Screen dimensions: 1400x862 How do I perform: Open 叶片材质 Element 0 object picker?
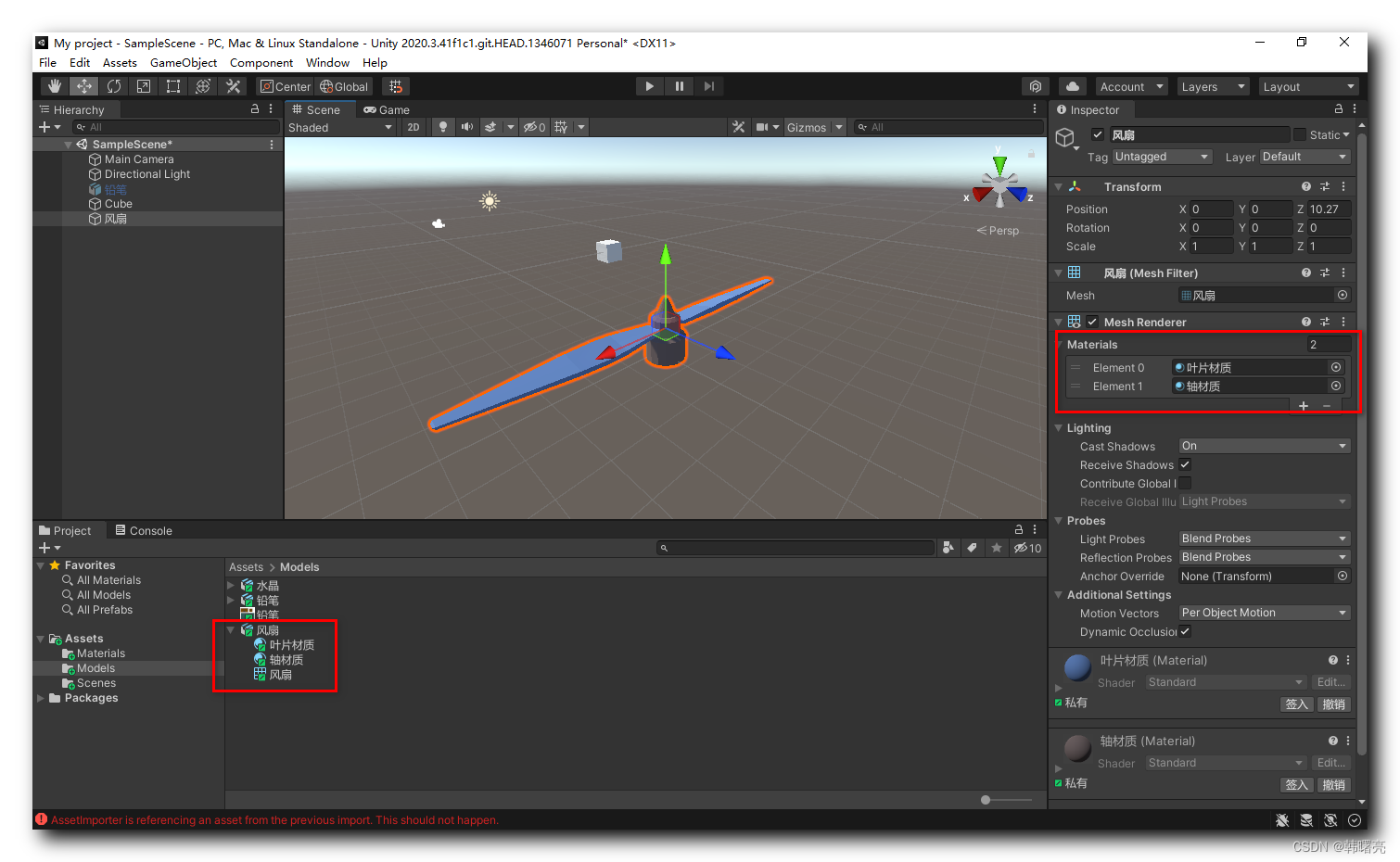[x=1336, y=367]
